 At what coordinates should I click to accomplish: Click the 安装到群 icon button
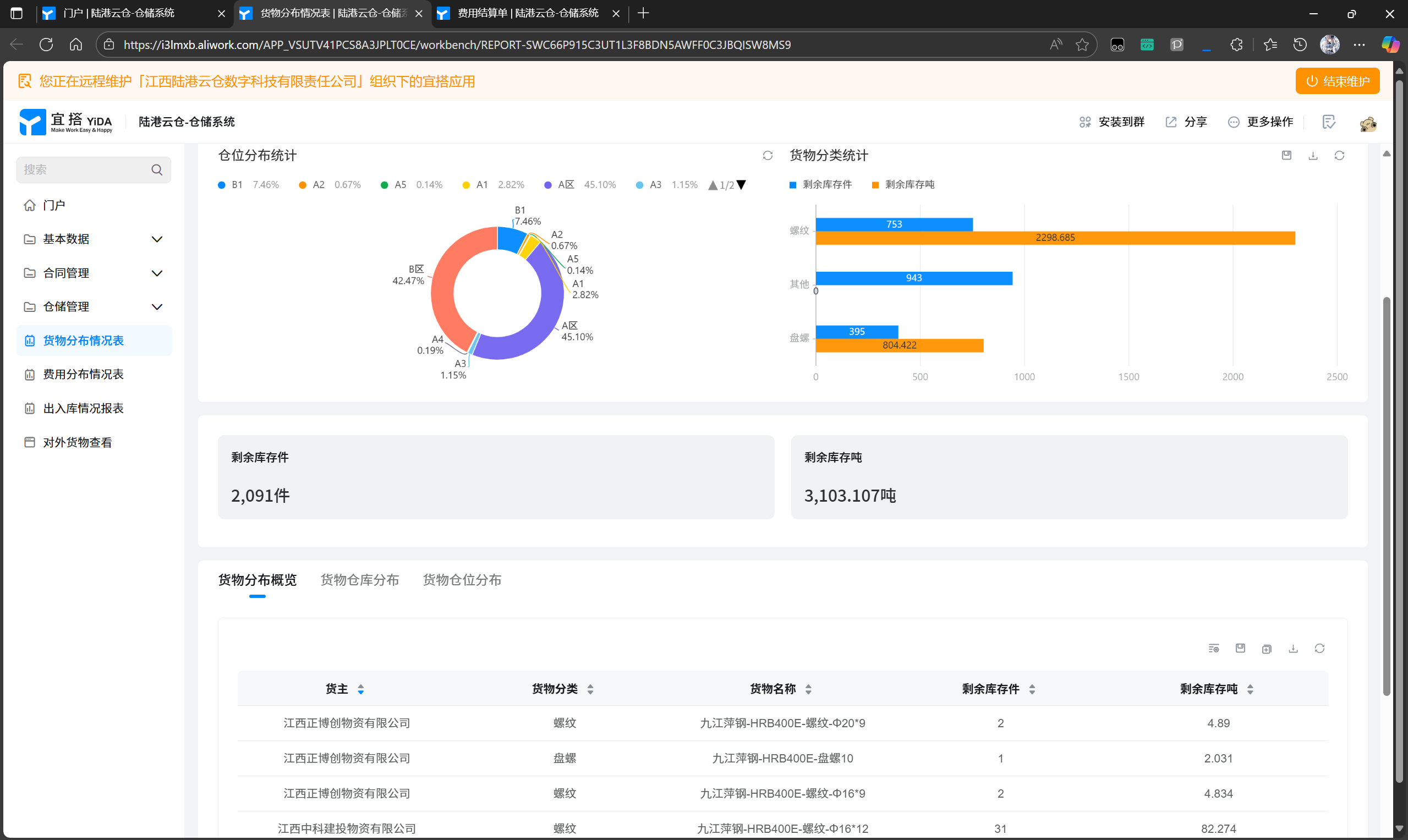(x=1084, y=122)
